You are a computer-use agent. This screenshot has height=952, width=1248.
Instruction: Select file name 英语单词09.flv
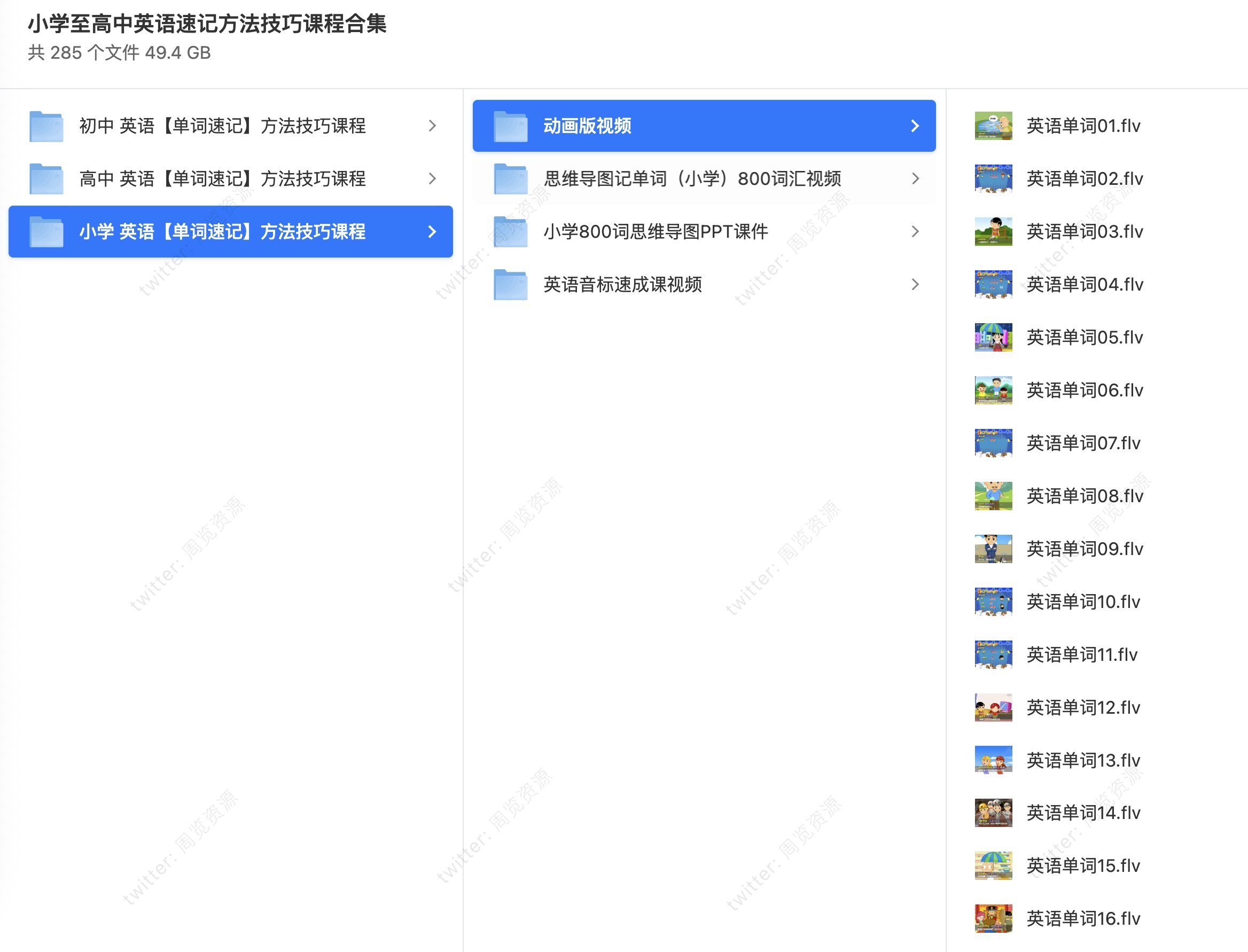[x=1085, y=549]
